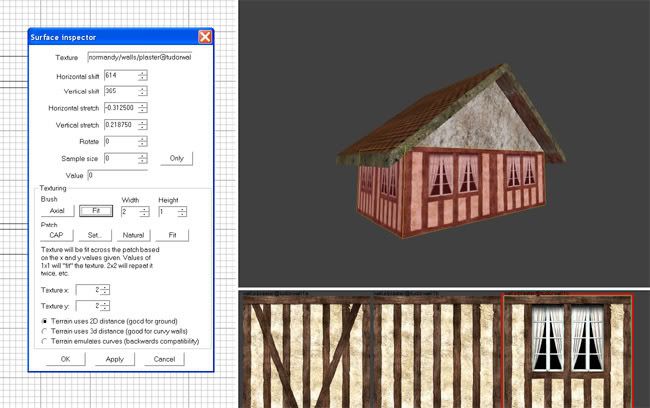Click the Apply button
Image resolution: width=650 pixels, height=408 pixels.
pyautogui.click(x=114, y=359)
